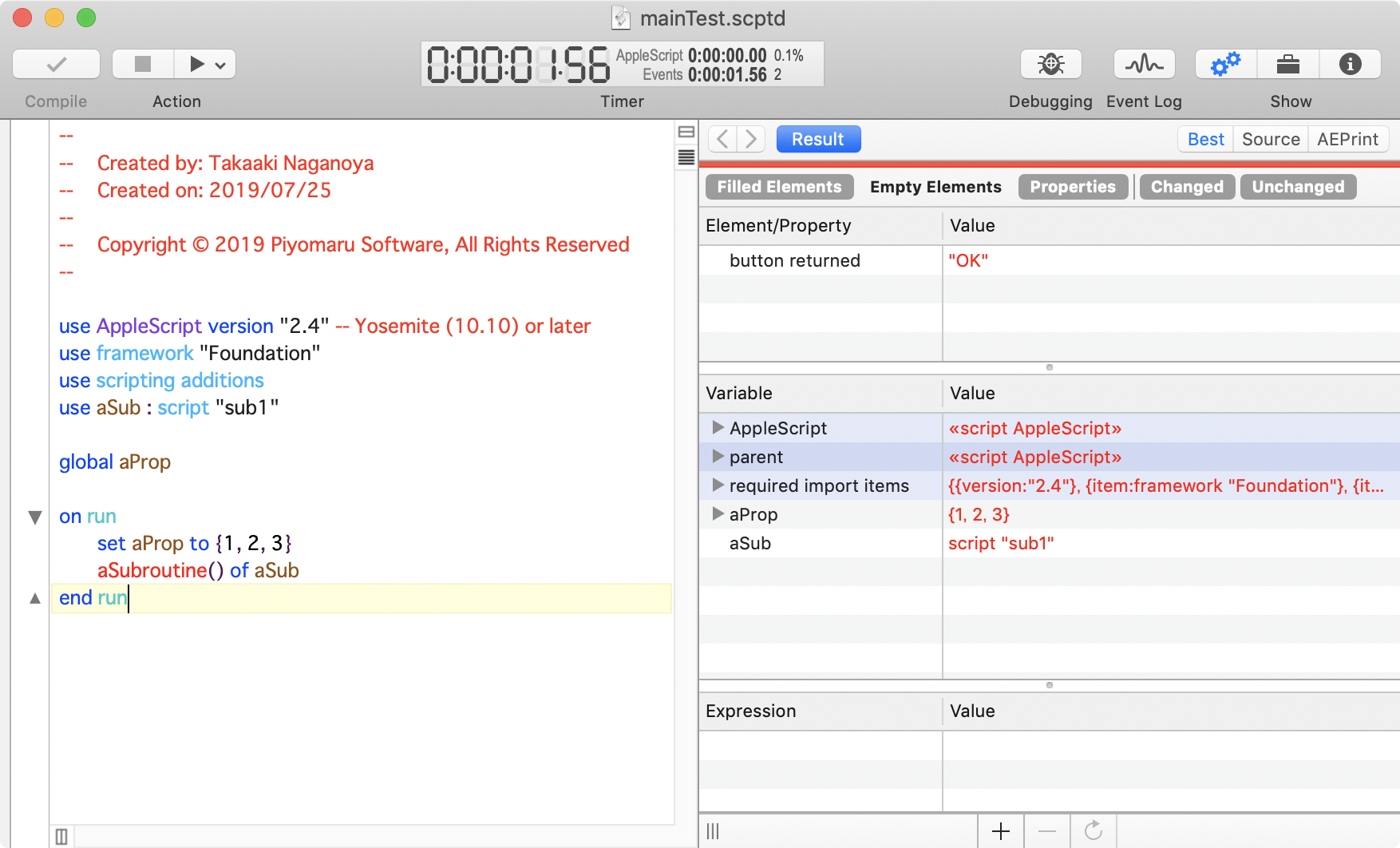Open the run options chevron beside play button

221,64
